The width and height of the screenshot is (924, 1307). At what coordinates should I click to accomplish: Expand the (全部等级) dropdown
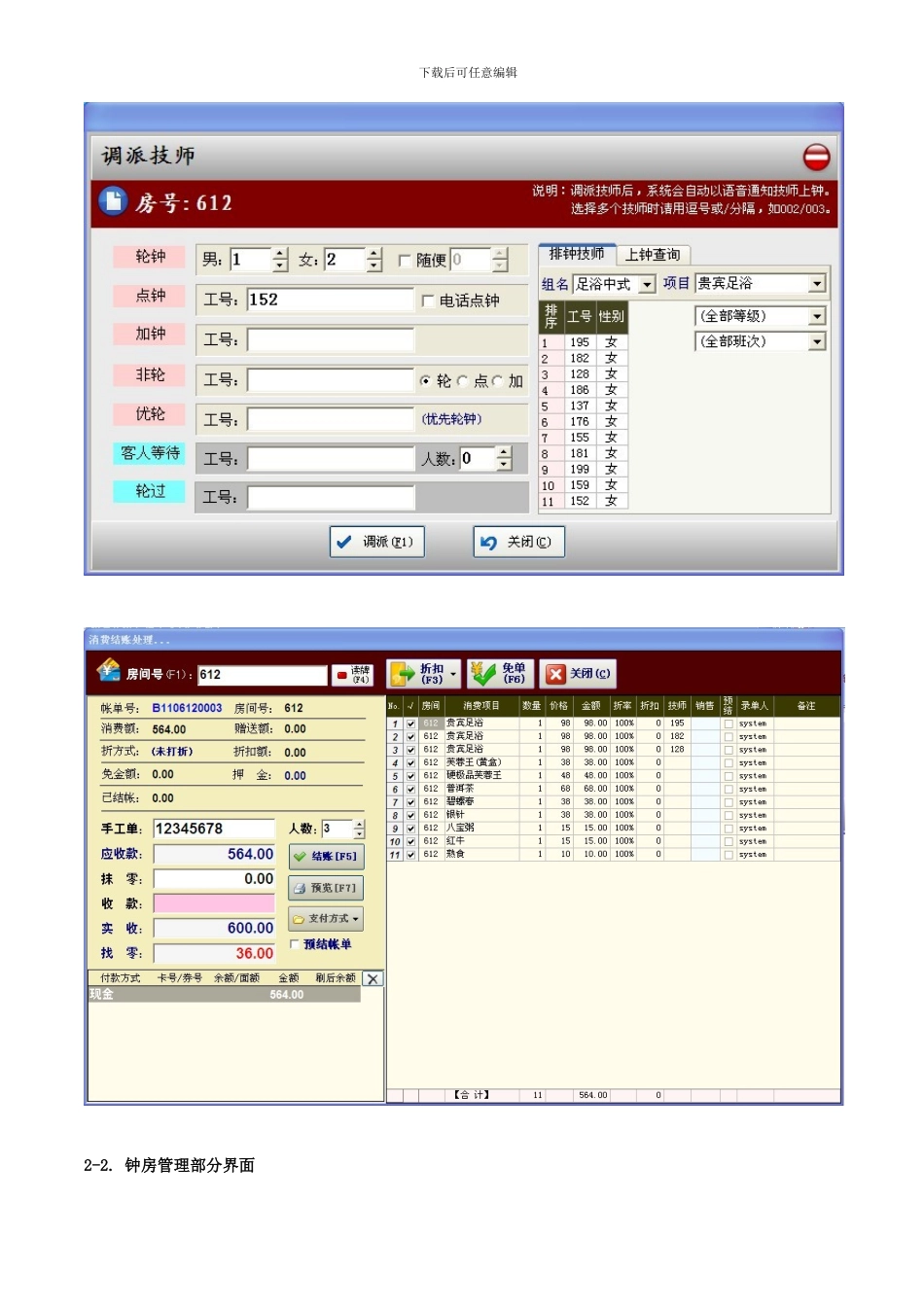817,316
